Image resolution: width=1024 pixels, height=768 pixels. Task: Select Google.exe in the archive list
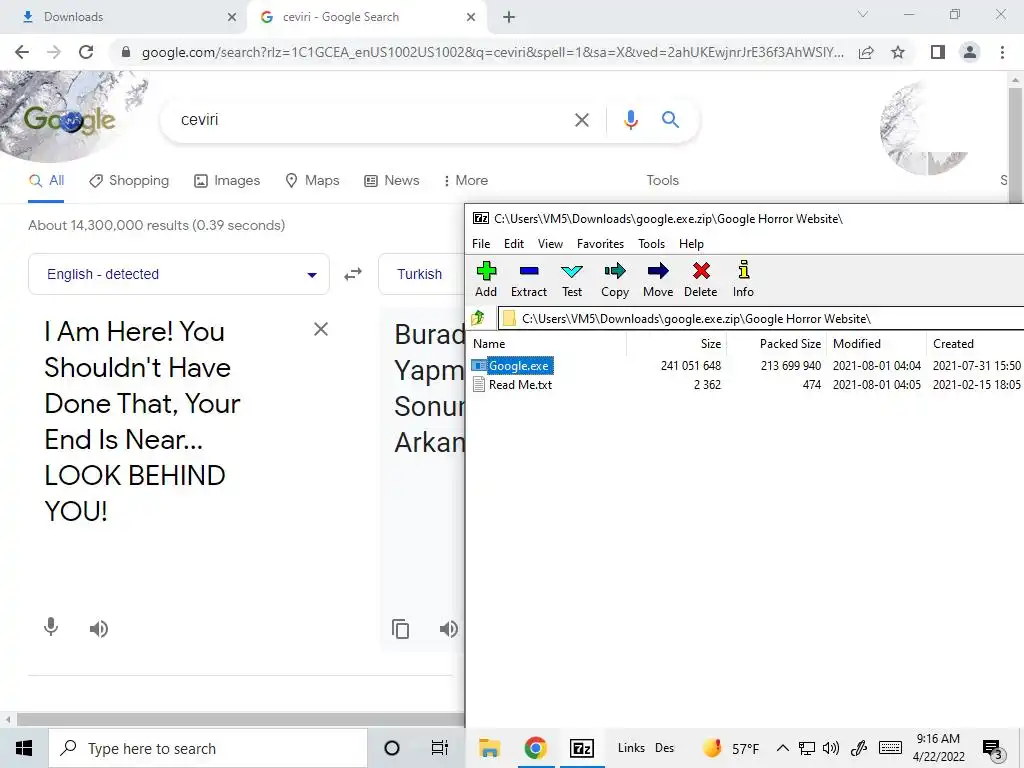point(519,366)
